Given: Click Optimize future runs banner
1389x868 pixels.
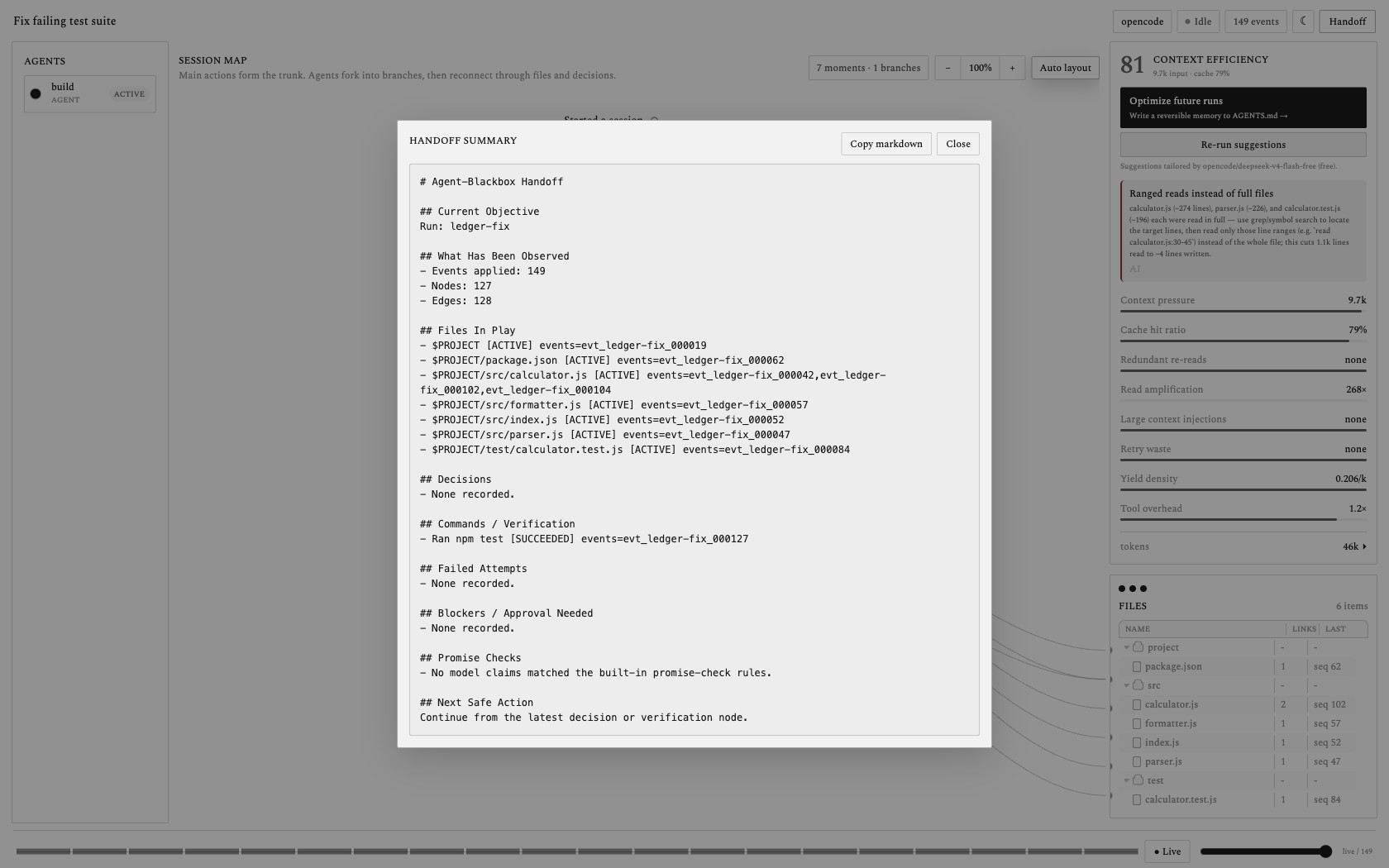Looking at the screenshot, I should click(x=1243, y=107).
